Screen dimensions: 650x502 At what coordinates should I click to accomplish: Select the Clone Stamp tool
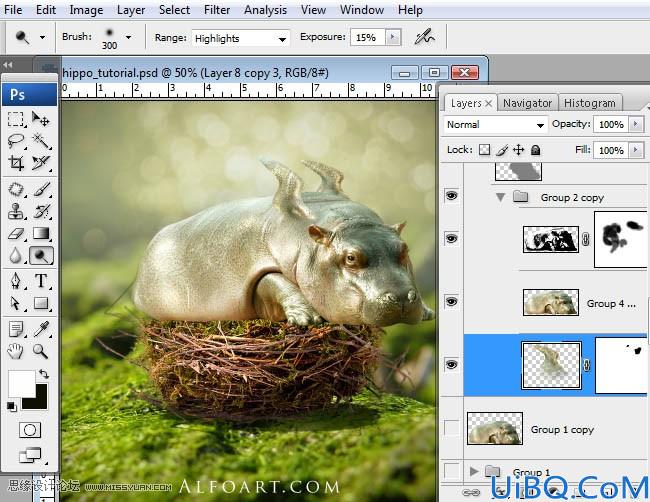(16, 211)
